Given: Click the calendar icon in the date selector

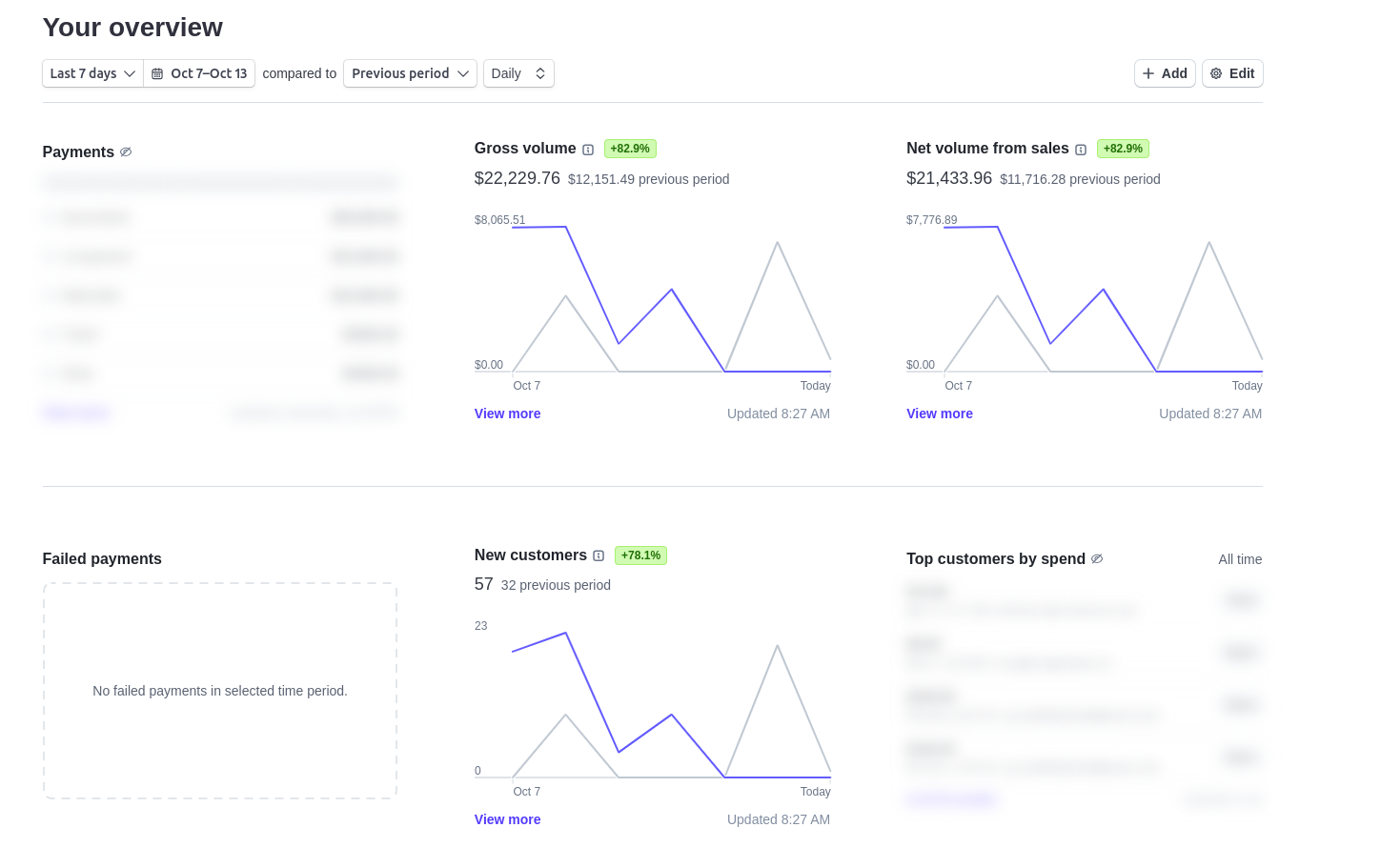Looking at the screenshot, I should tap(158, 73).
